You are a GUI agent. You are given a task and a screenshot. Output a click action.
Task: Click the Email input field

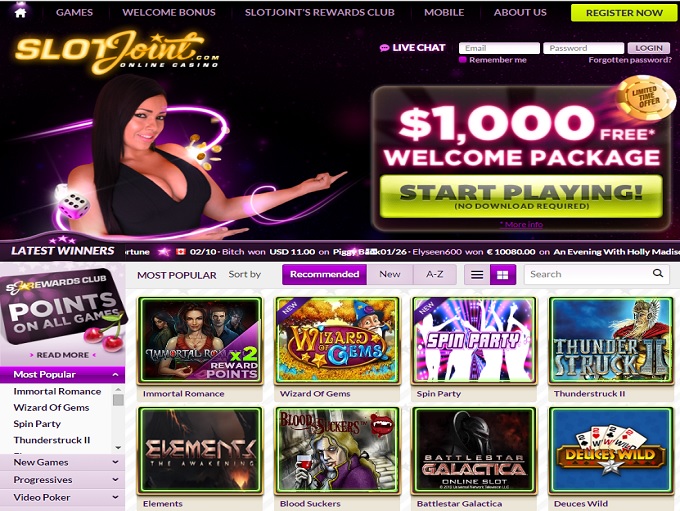tap(499, 48)
